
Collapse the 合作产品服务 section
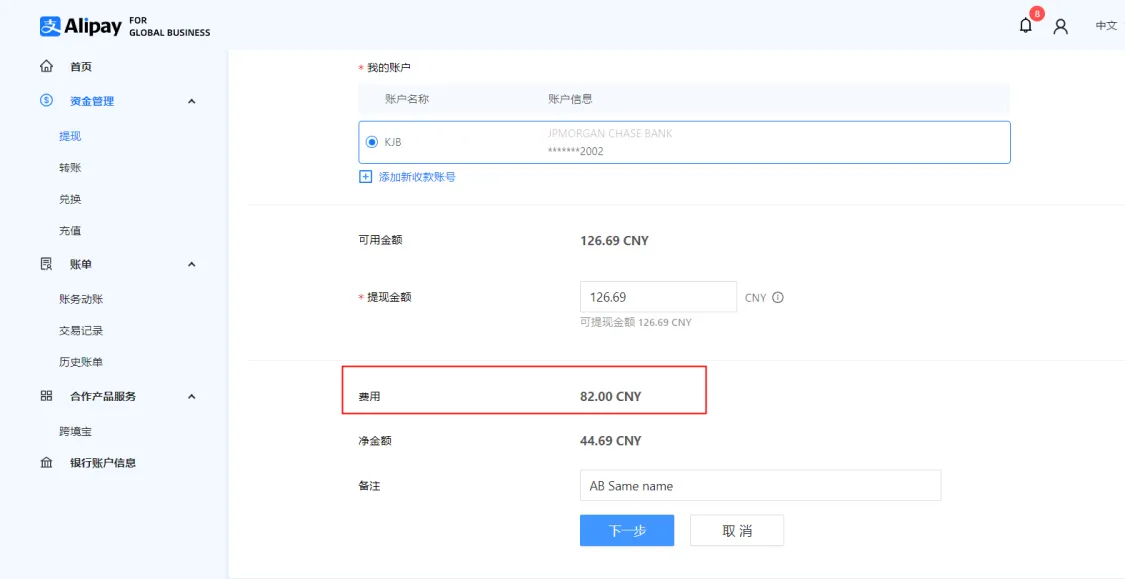pos(191,395)
